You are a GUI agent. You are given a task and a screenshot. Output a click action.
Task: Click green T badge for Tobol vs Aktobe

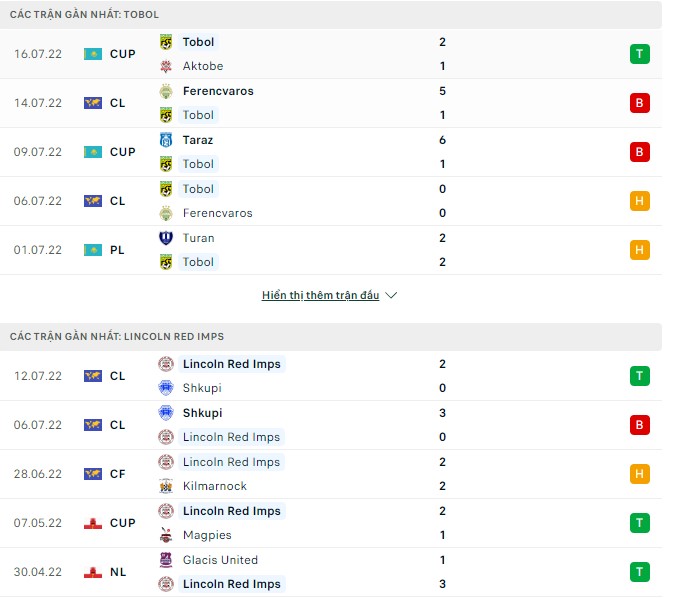tap(640, 54)
